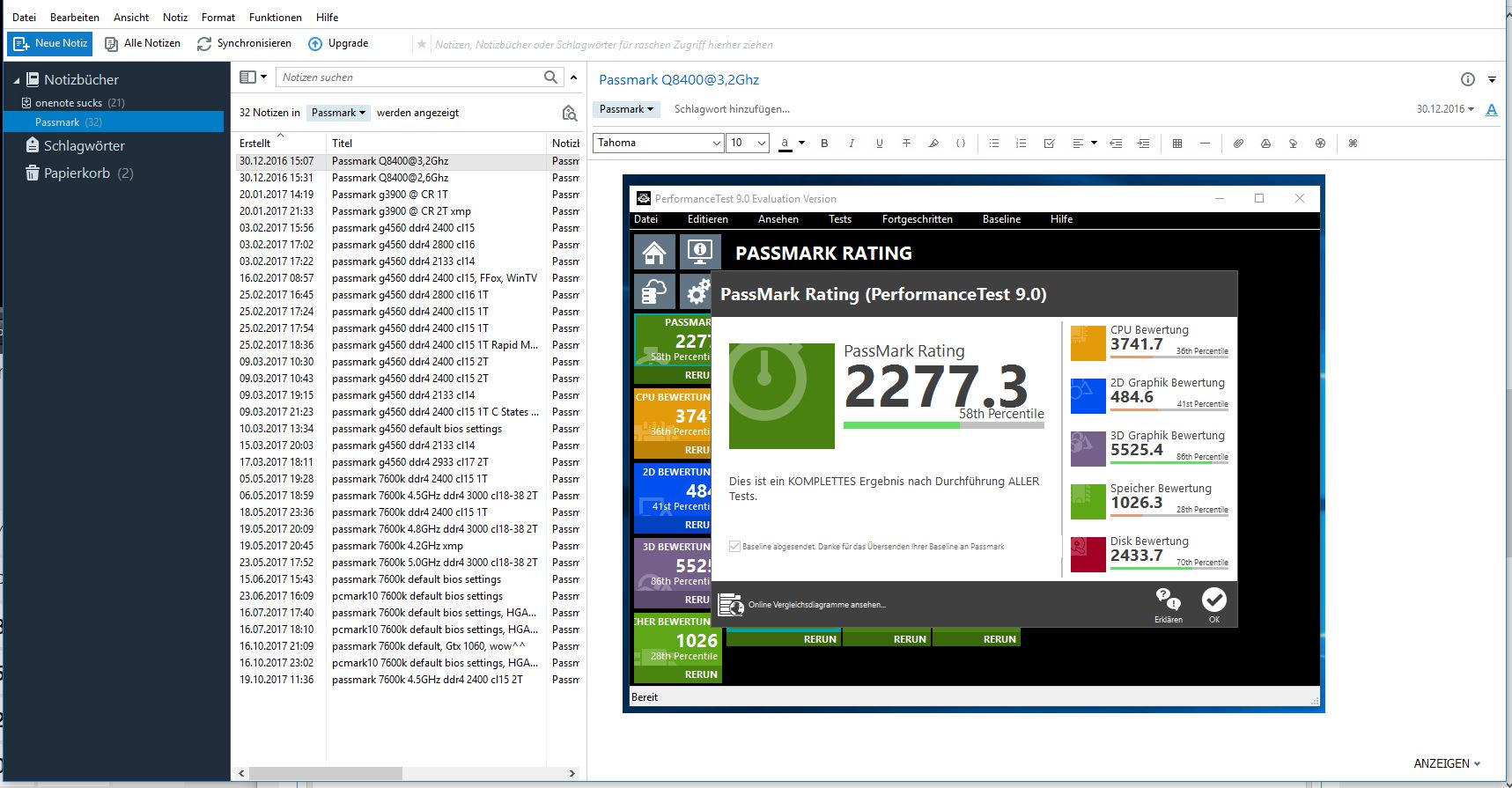Toggle strikethrough formatting
Viewport: 1512px width, 788px height.
[906, 144]
